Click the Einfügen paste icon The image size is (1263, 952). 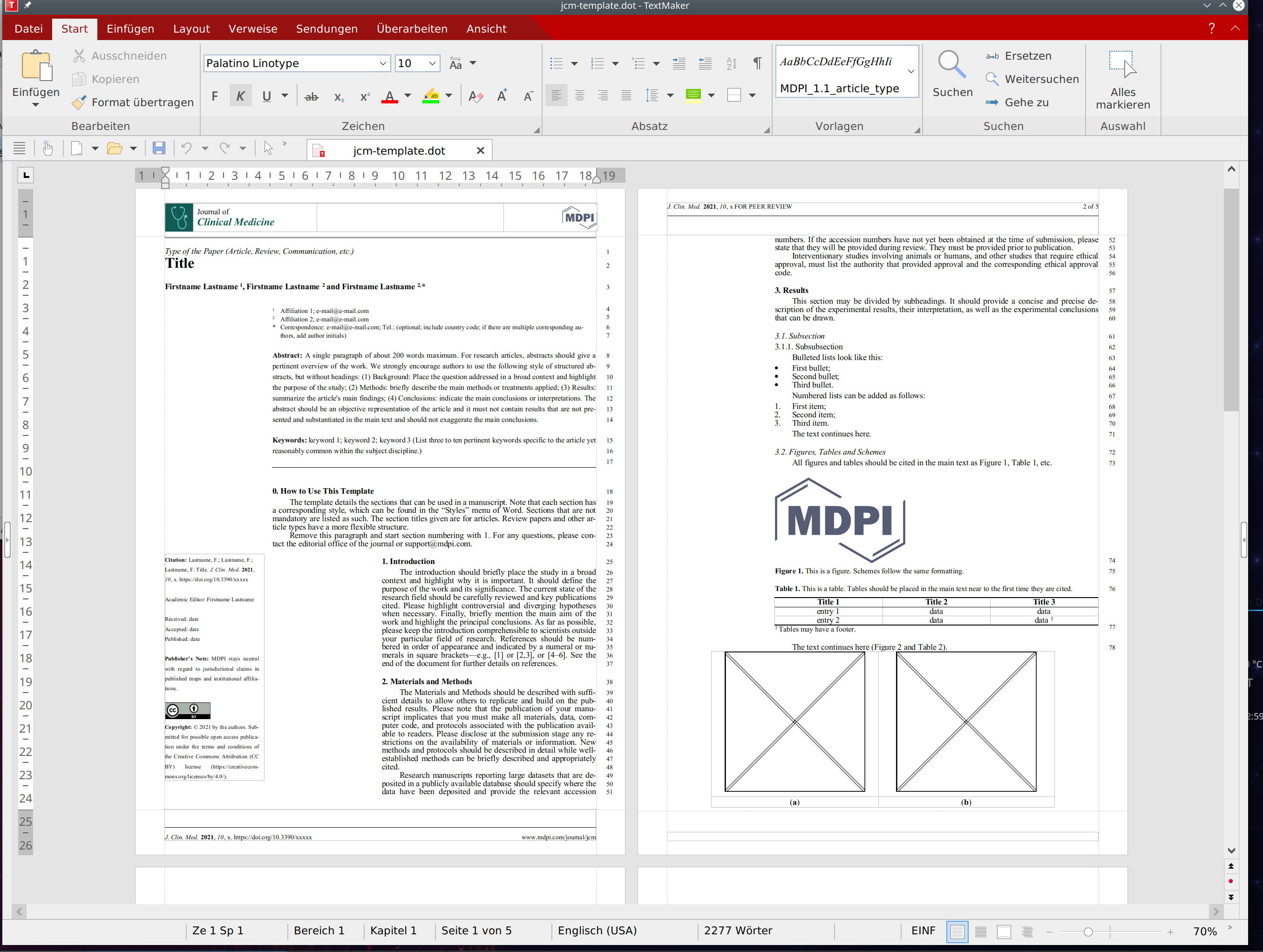[36, 66]
